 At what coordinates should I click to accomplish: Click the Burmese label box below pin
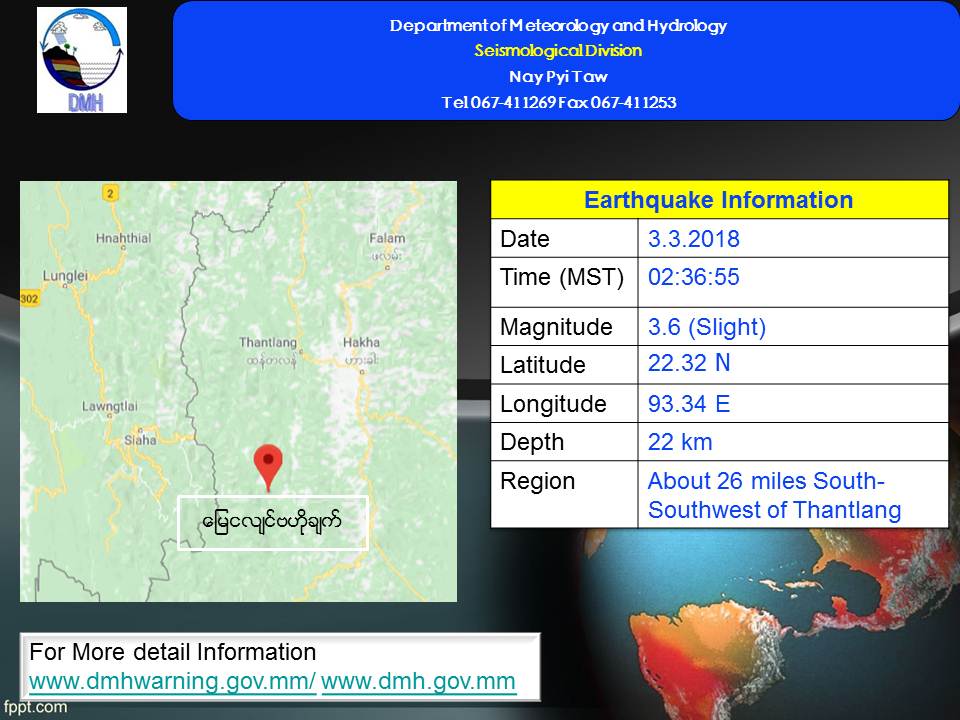point(272,522)
